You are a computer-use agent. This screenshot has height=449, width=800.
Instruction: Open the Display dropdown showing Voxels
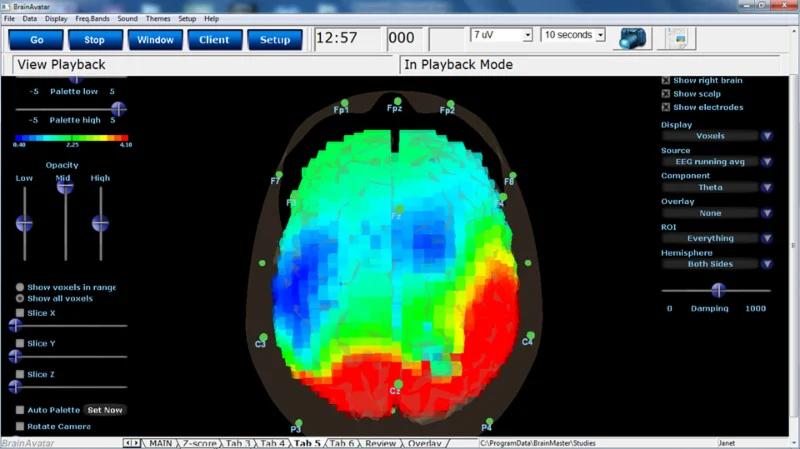point(717,136)
